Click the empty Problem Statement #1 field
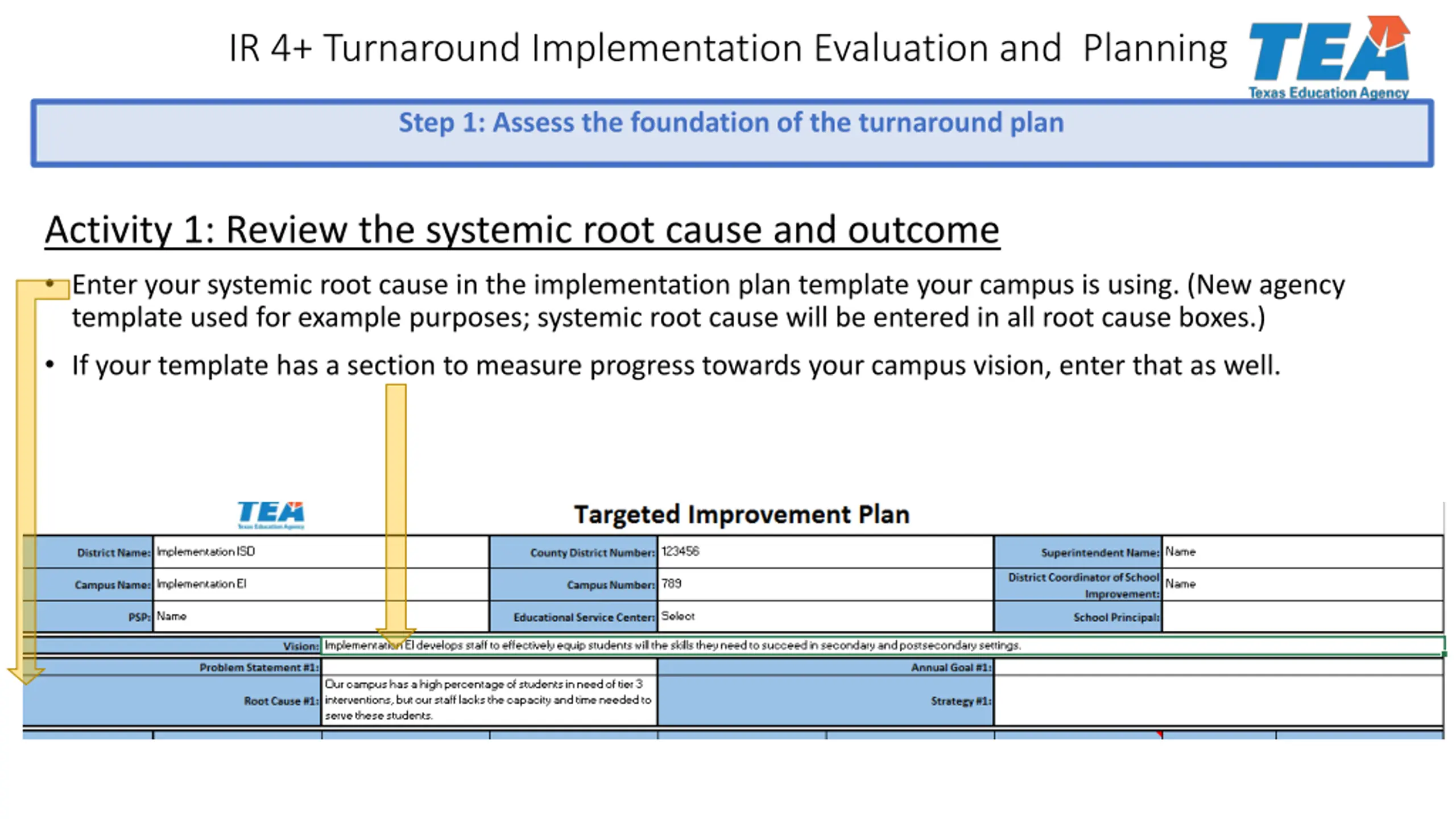The height and width of the screenshot is (819, 1456). pos(489,667)
